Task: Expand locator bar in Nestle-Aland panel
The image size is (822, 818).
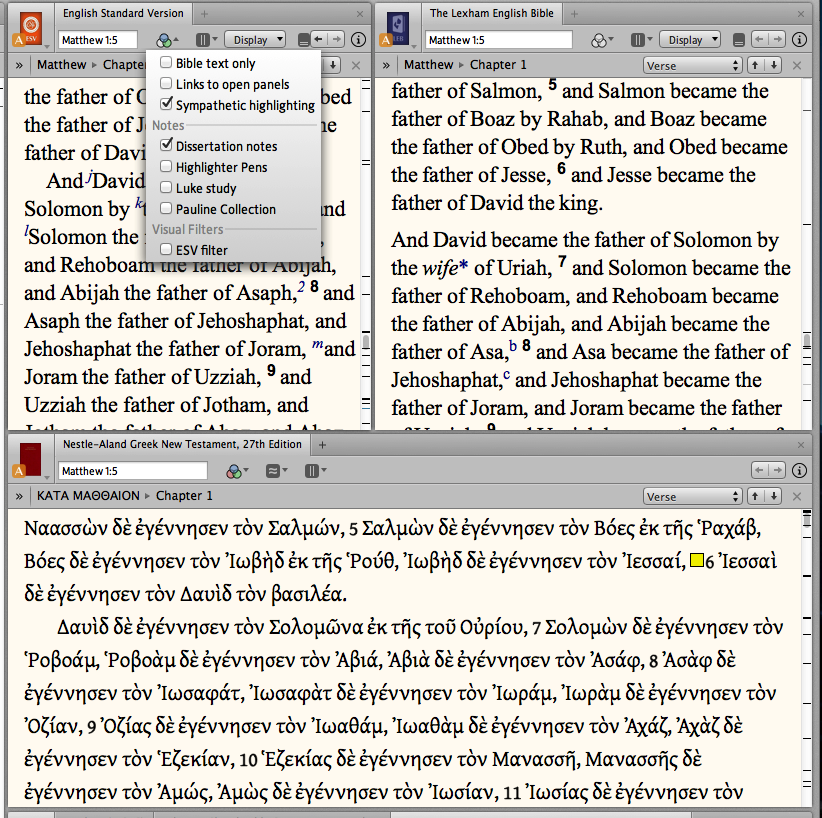Action: coord(19,496)
